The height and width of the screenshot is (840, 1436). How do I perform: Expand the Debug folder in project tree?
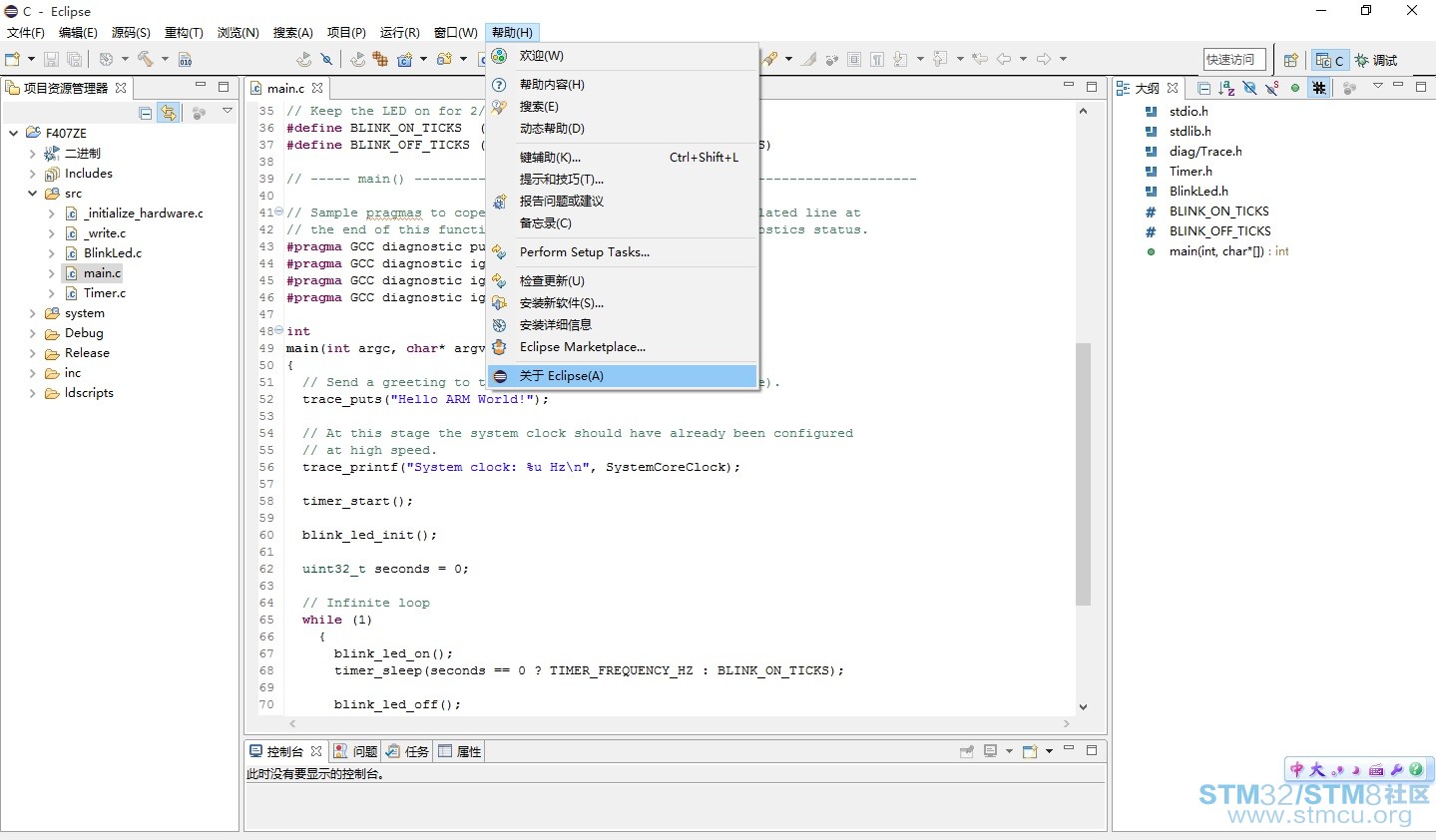tap(33, 333)
